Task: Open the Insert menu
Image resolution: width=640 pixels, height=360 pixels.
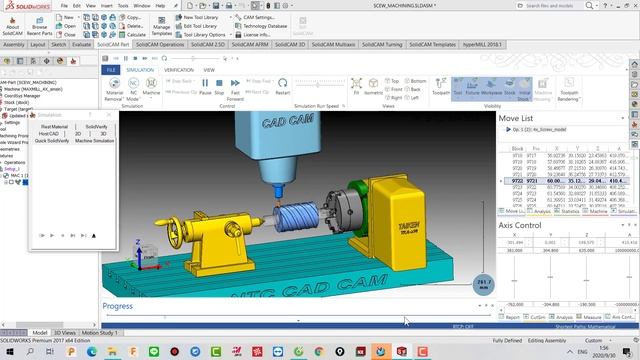Action: 107,6
